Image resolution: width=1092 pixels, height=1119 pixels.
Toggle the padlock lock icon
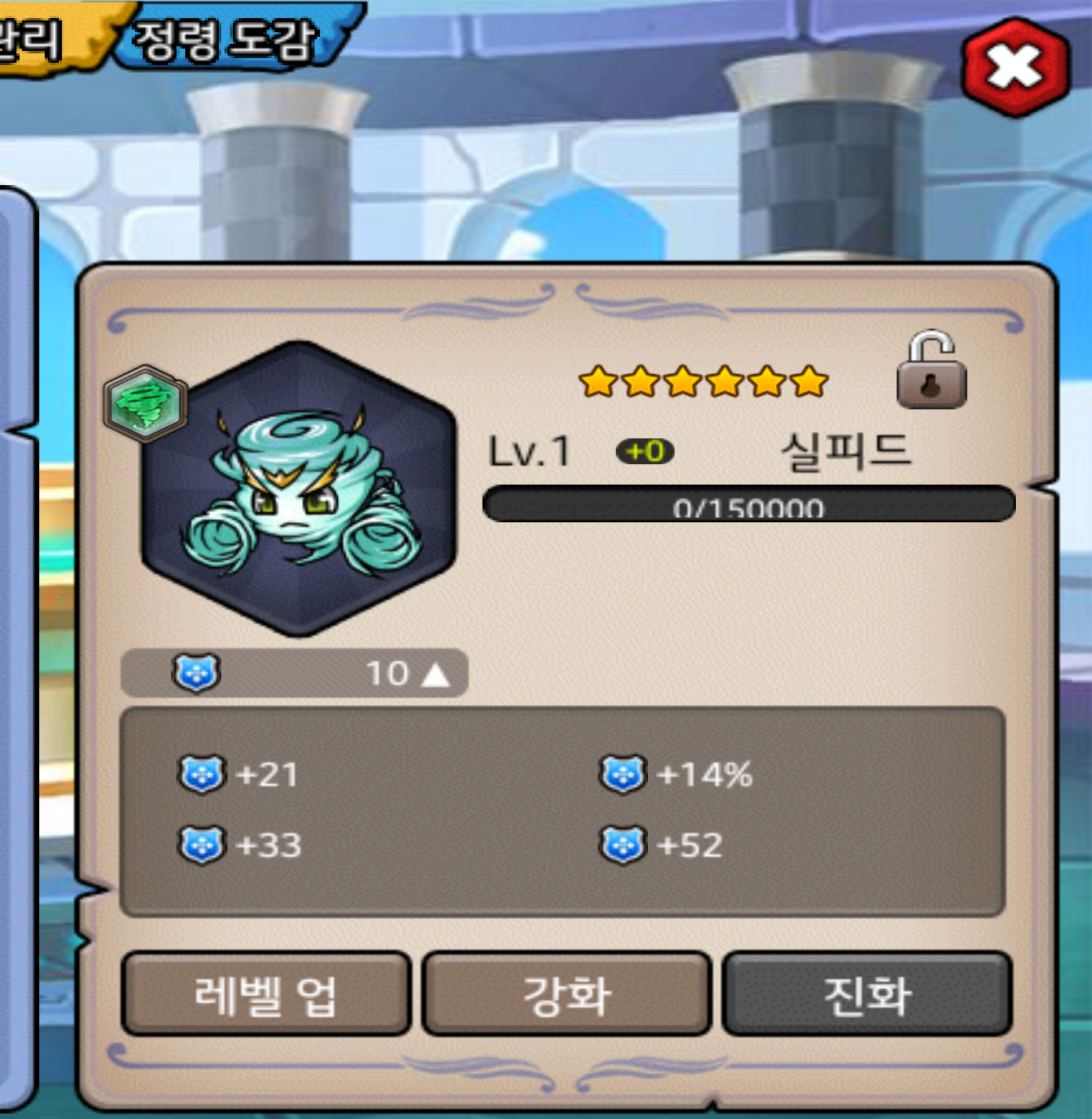(931, 369)
